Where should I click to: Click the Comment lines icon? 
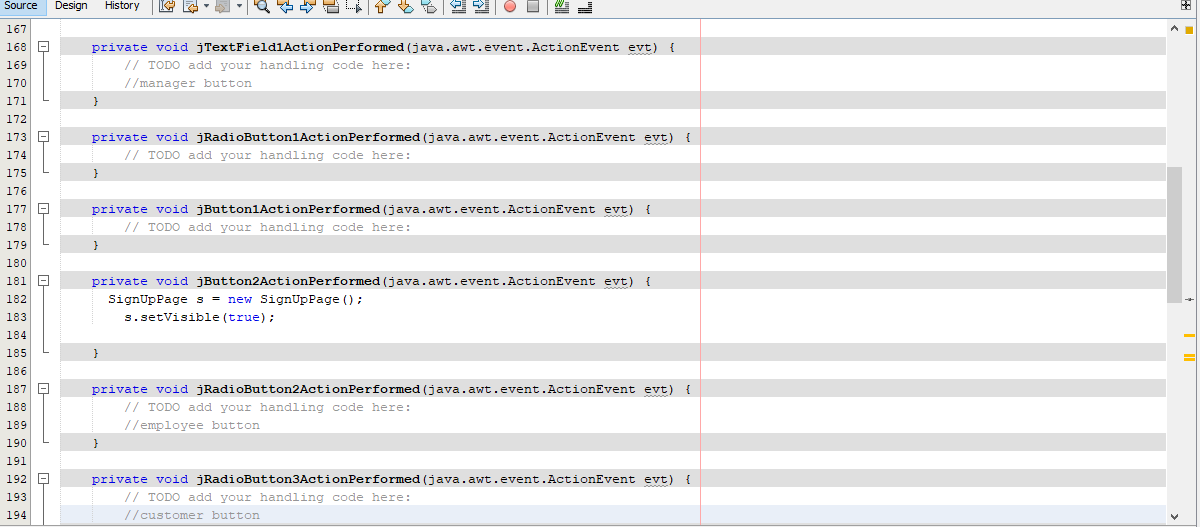pyautogui.click(x=562, y=7)
